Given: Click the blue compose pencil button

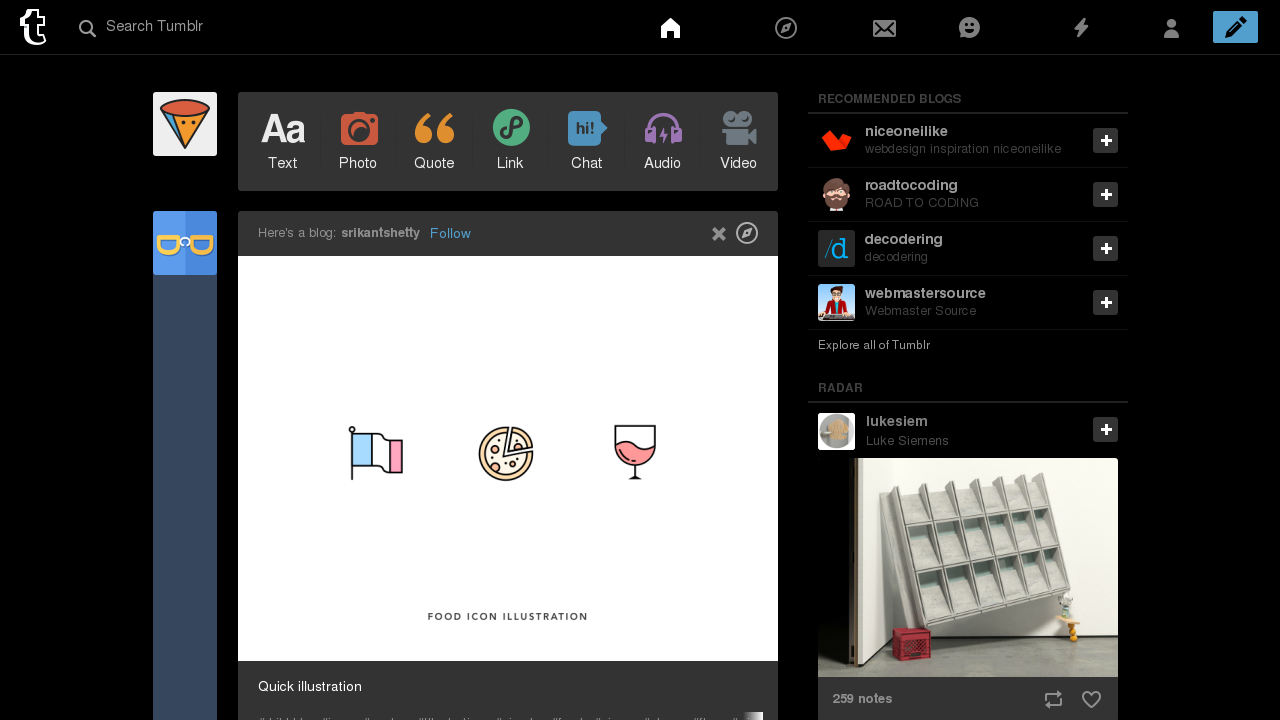Looking at the screenshot, I should coord(1235,27).
